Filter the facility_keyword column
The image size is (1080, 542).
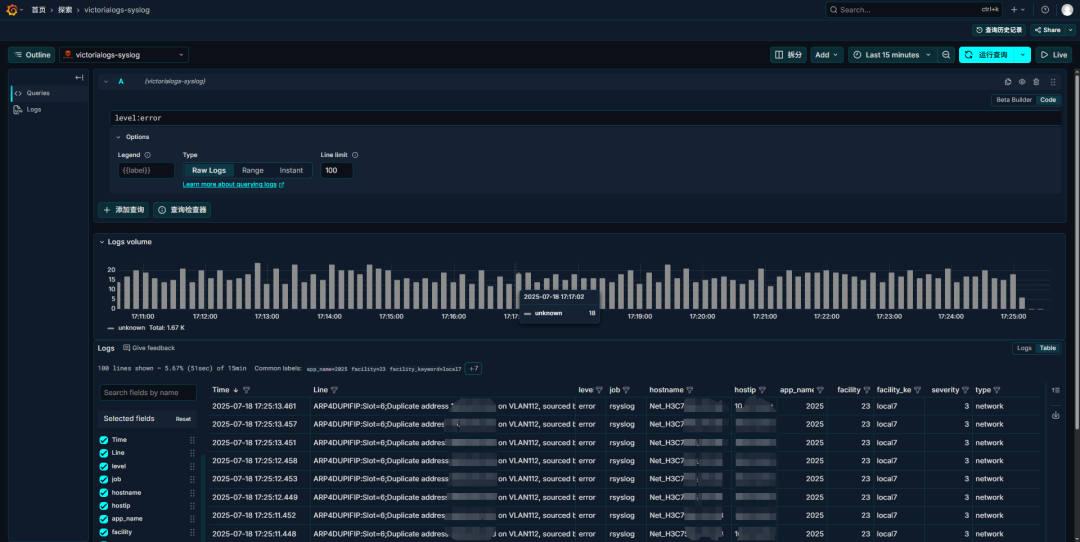[917, 390]
